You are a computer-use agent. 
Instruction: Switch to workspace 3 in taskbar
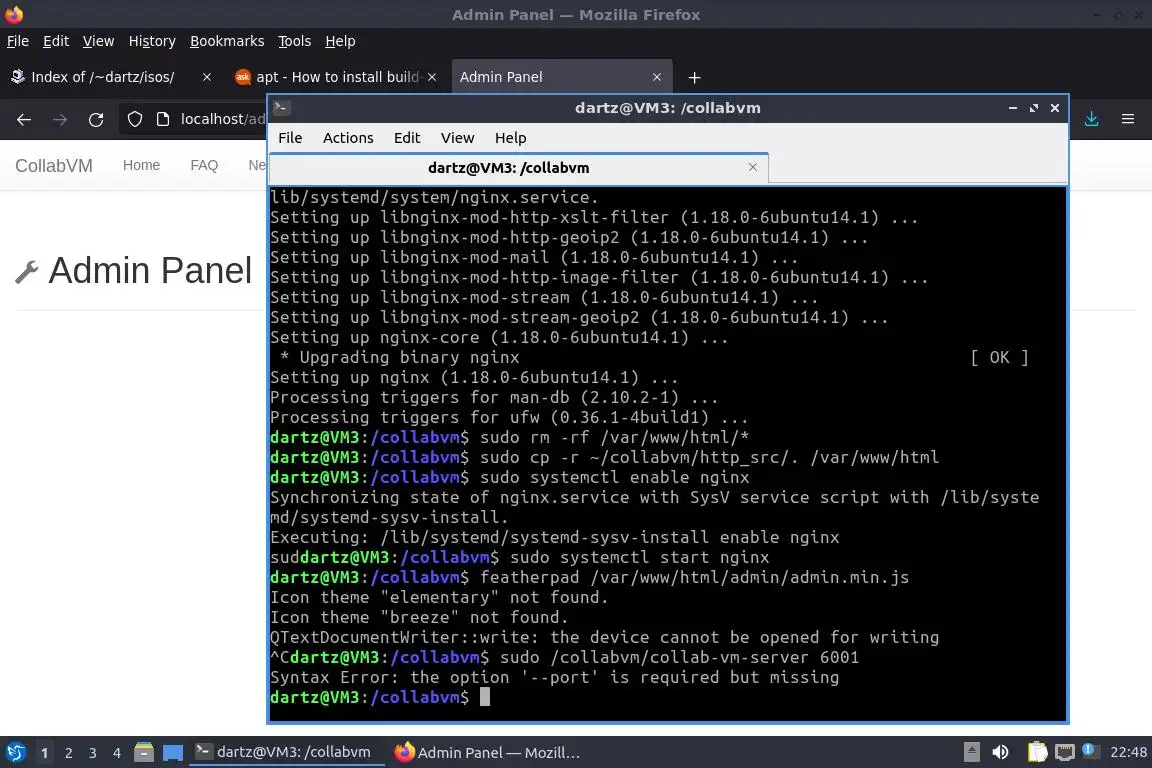93,753
